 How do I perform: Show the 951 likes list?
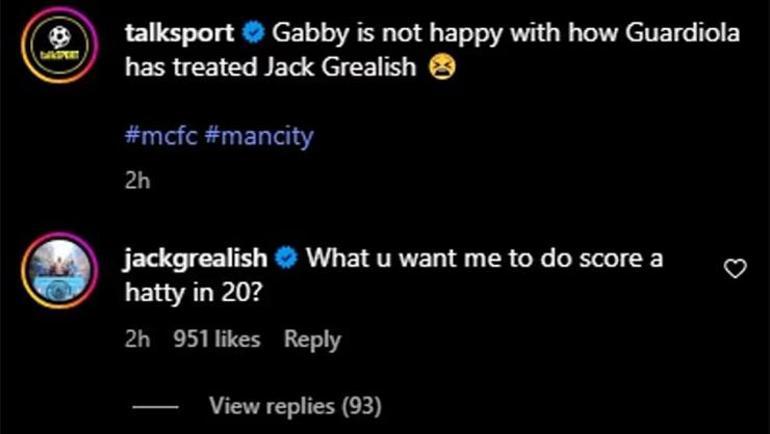[x=216, y=340]
